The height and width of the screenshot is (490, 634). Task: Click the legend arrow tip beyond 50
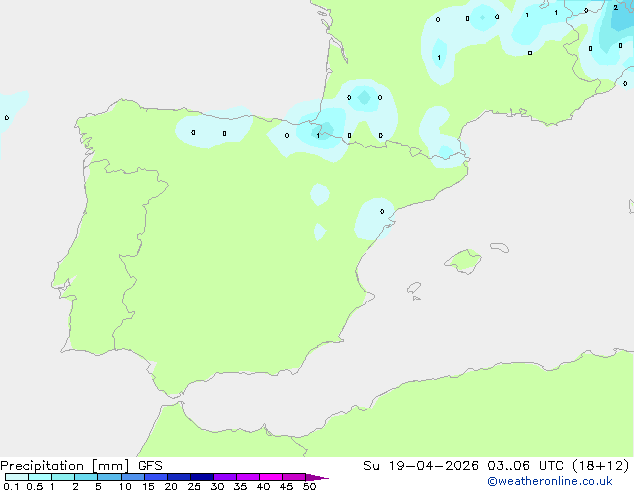(x=317, y=477)
